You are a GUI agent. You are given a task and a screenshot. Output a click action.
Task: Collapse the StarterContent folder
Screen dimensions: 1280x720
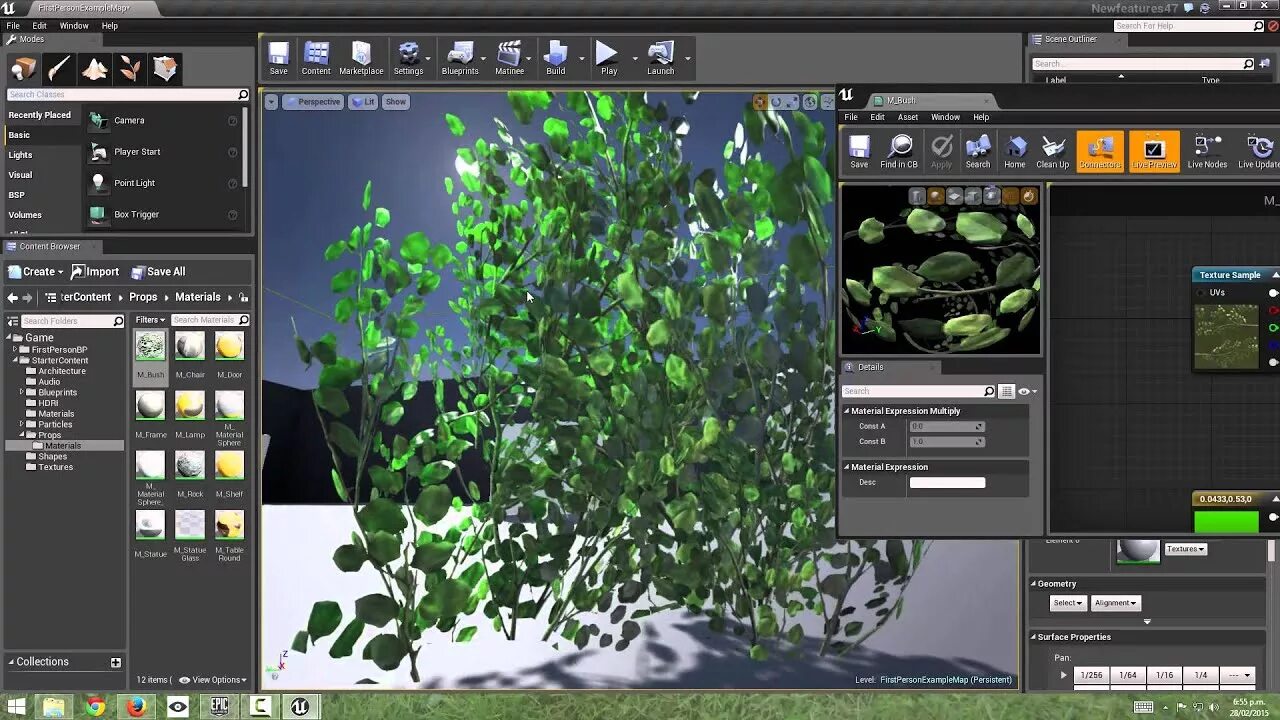tap(15, 360)
